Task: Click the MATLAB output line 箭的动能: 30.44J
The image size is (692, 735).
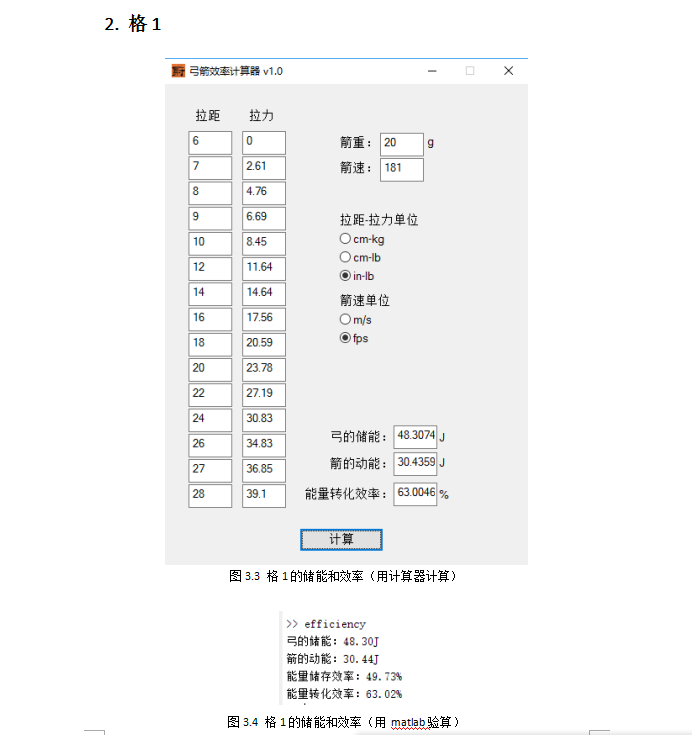Action: [x=332, y=659]
